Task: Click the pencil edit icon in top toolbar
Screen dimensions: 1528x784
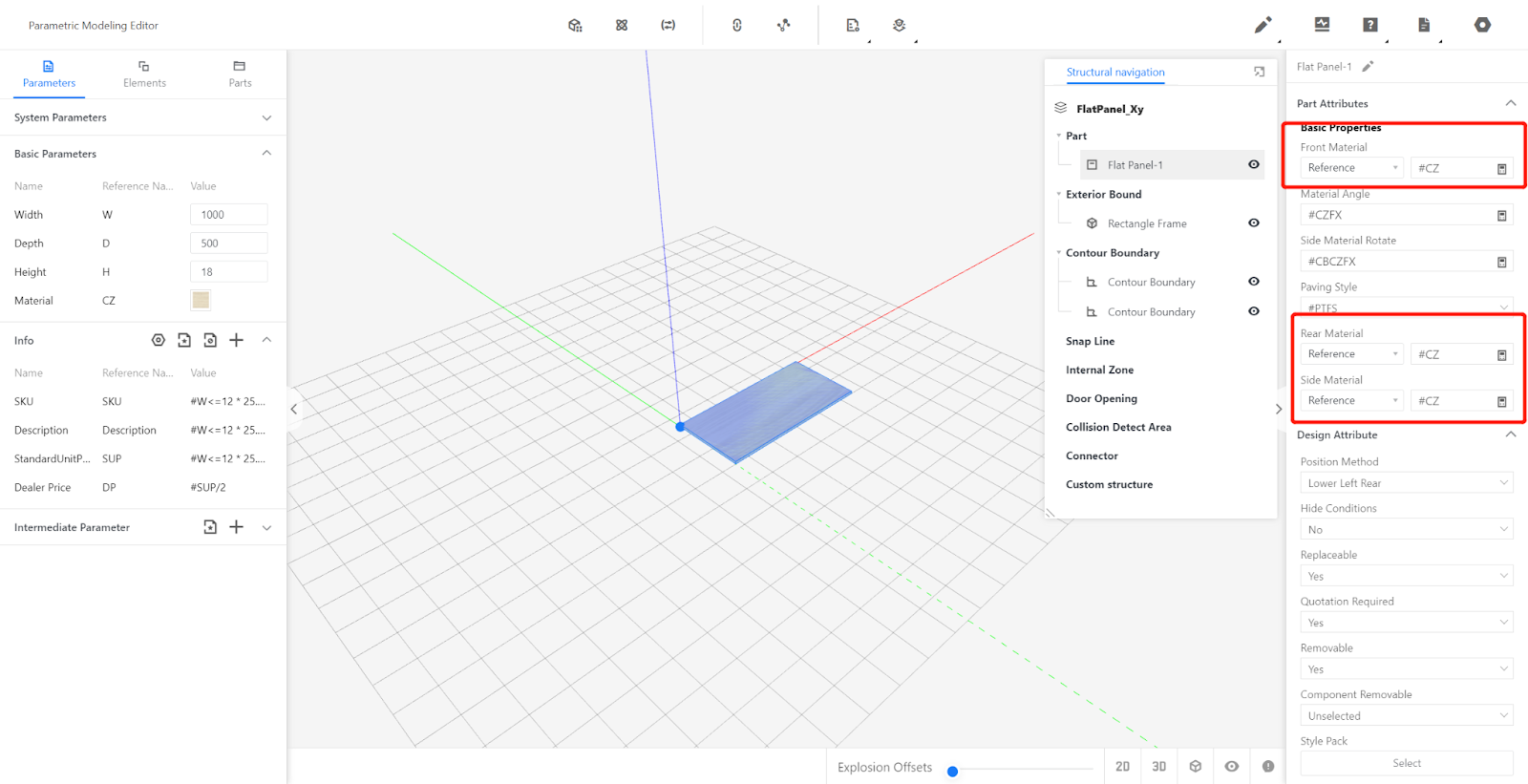Action: pyautogui.click(x=1263, y=25)
